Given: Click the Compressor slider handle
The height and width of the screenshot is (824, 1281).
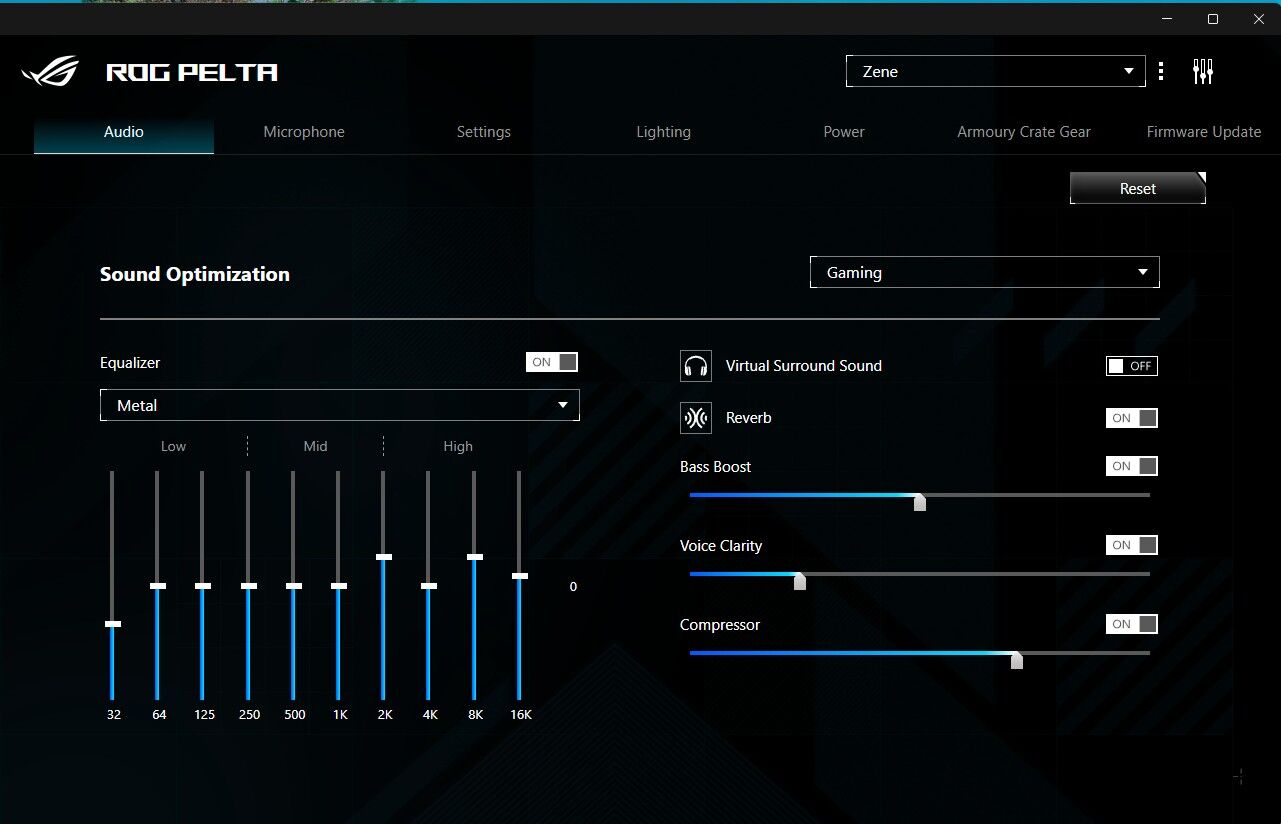Looking at the screenshot, I should [x=1017, y=660].
